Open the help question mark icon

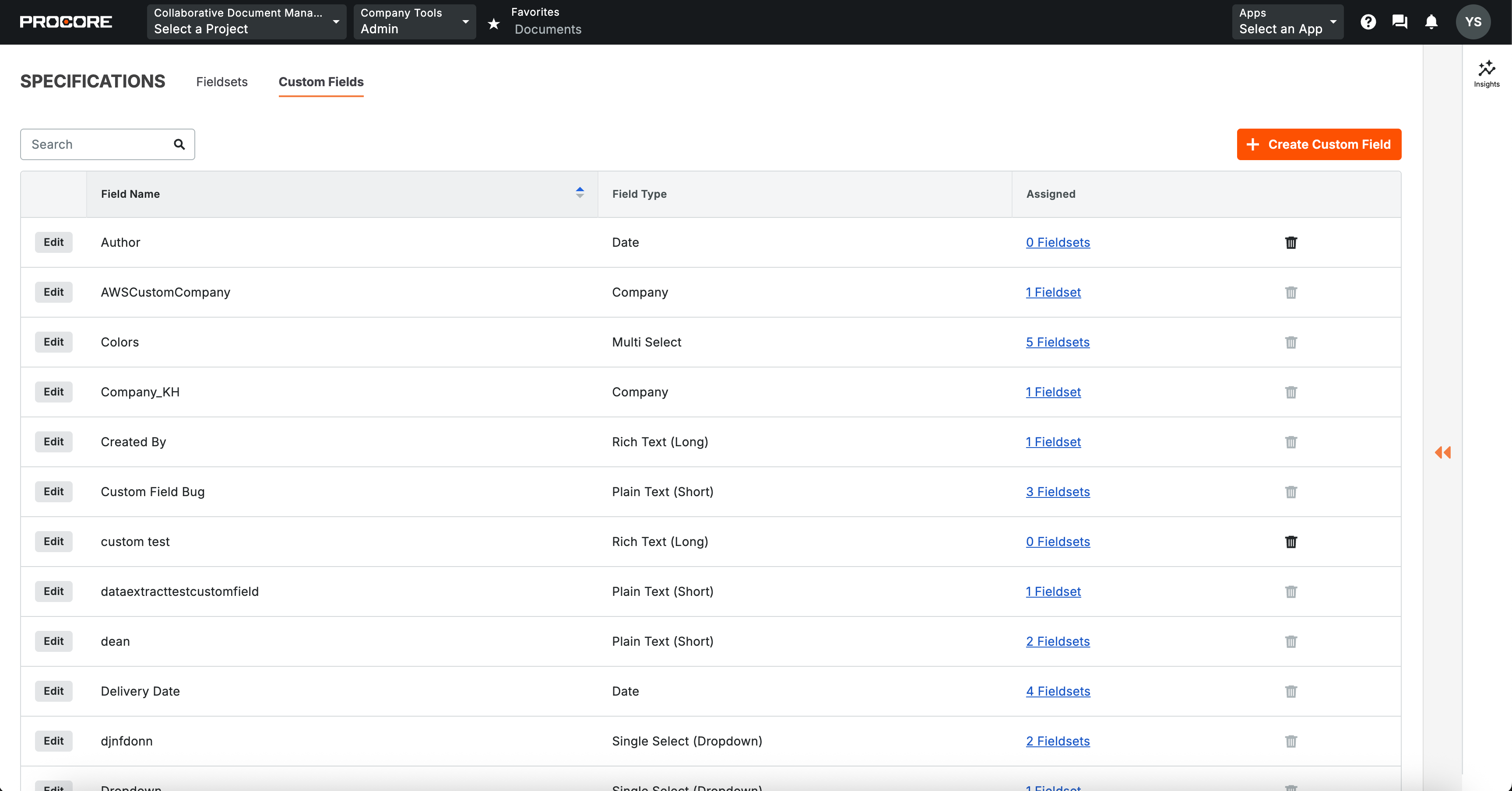pyautogui.click(x=1368, y=22)
